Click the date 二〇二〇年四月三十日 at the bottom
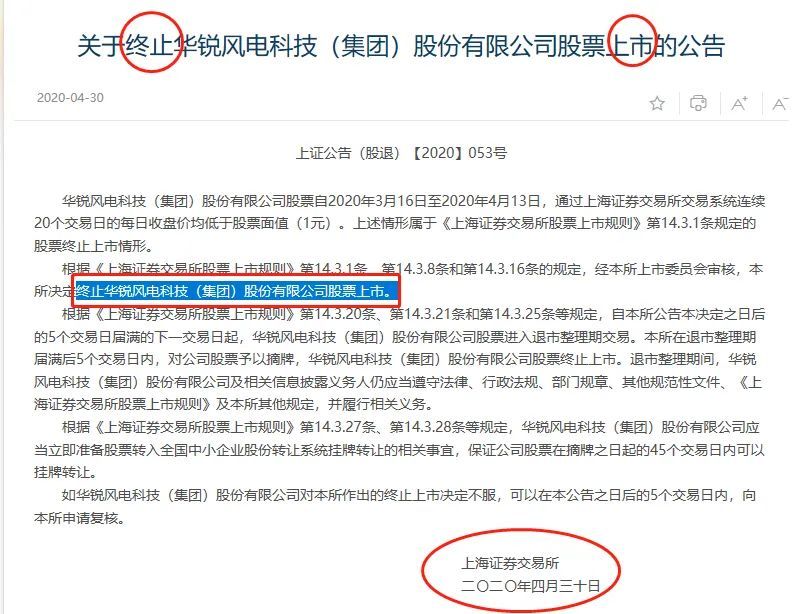 point(530,586)
